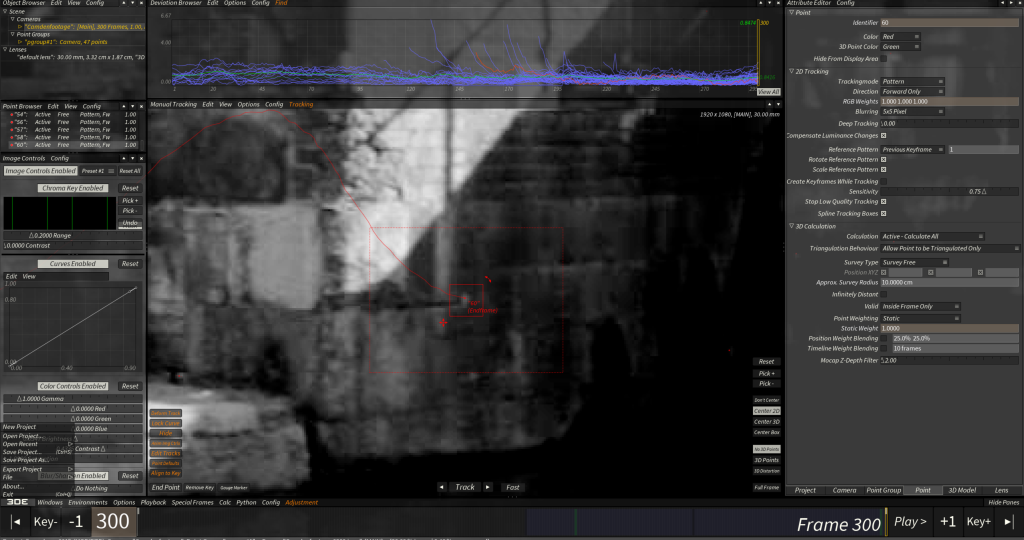Screen dimensions: 1024x540
Task: Click the Identifier input field
Action: [x=950, y=23]
